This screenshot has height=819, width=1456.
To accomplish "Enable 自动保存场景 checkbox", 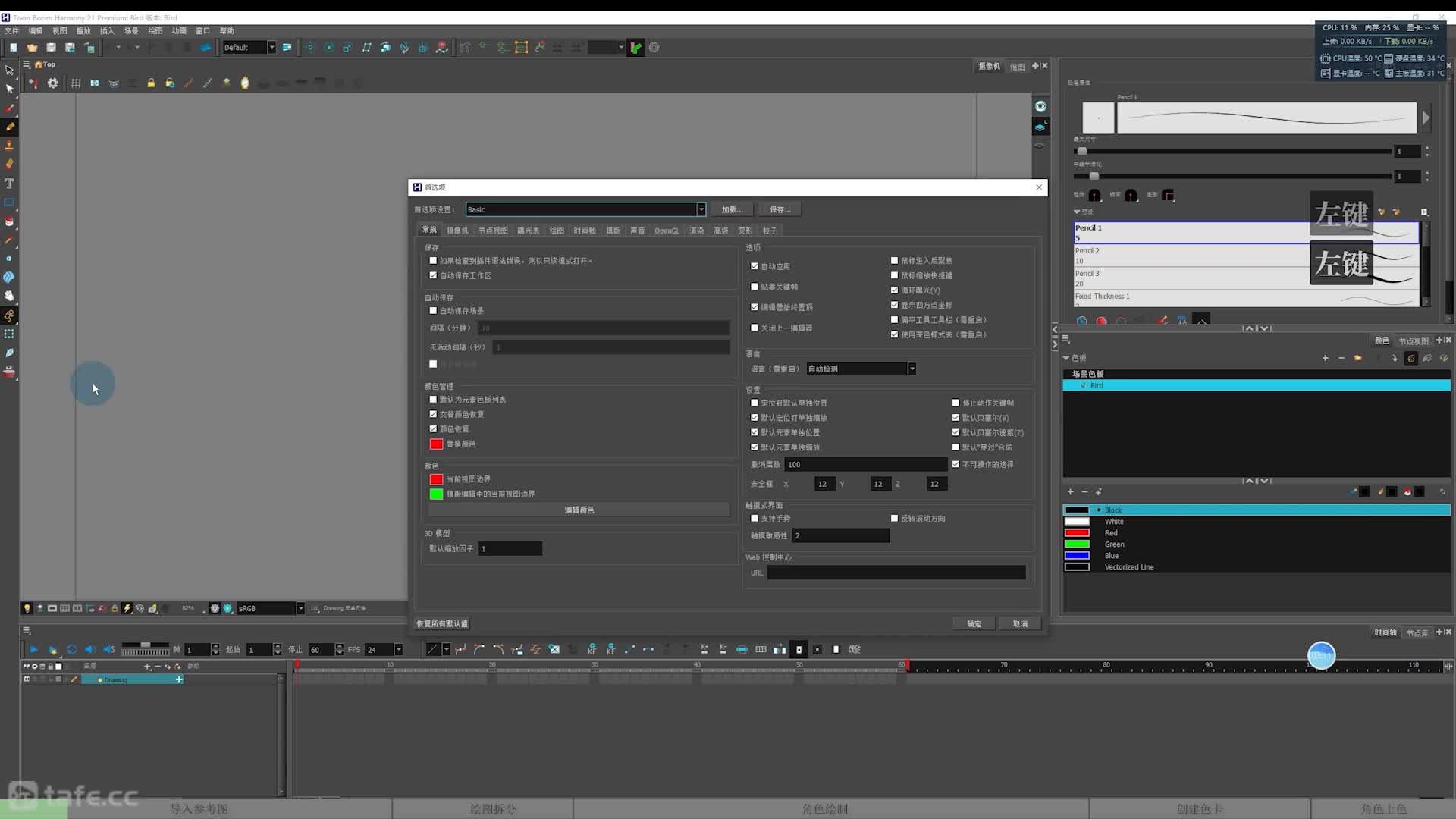I will pyautogui.click(x=433, y=310).
